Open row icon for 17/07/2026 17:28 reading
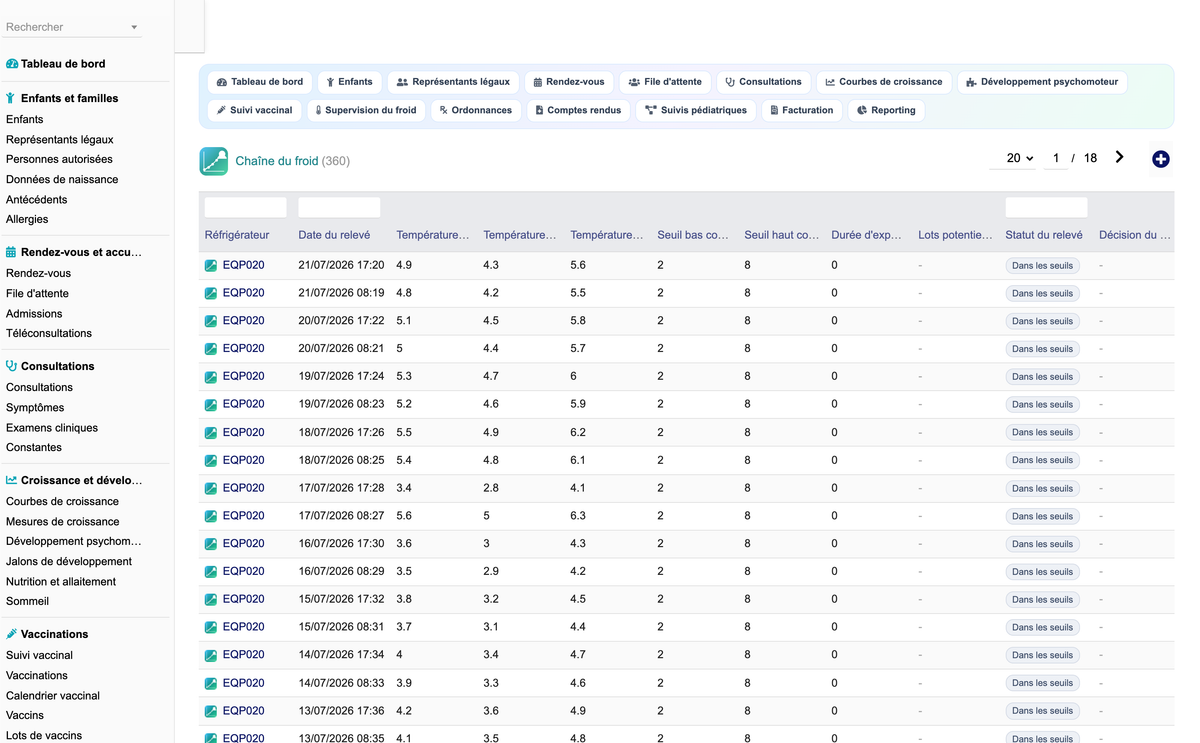This screenshot has width=1200, height=743. [211, 489]
